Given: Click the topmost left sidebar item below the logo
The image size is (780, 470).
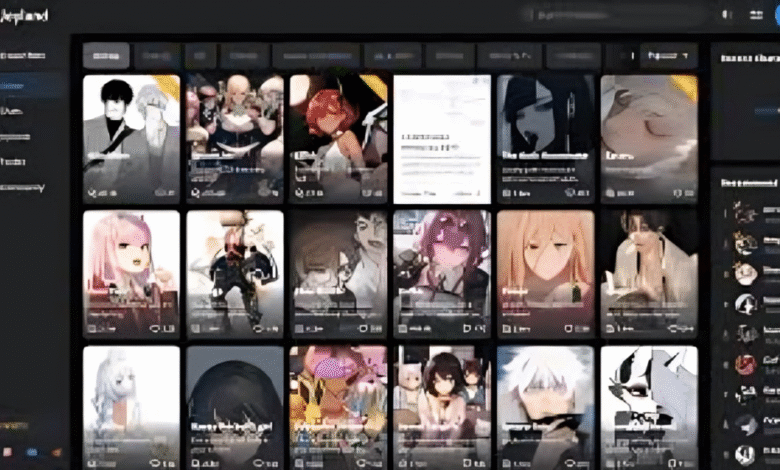Looking at the screenshot, I should tap(23, 55).
